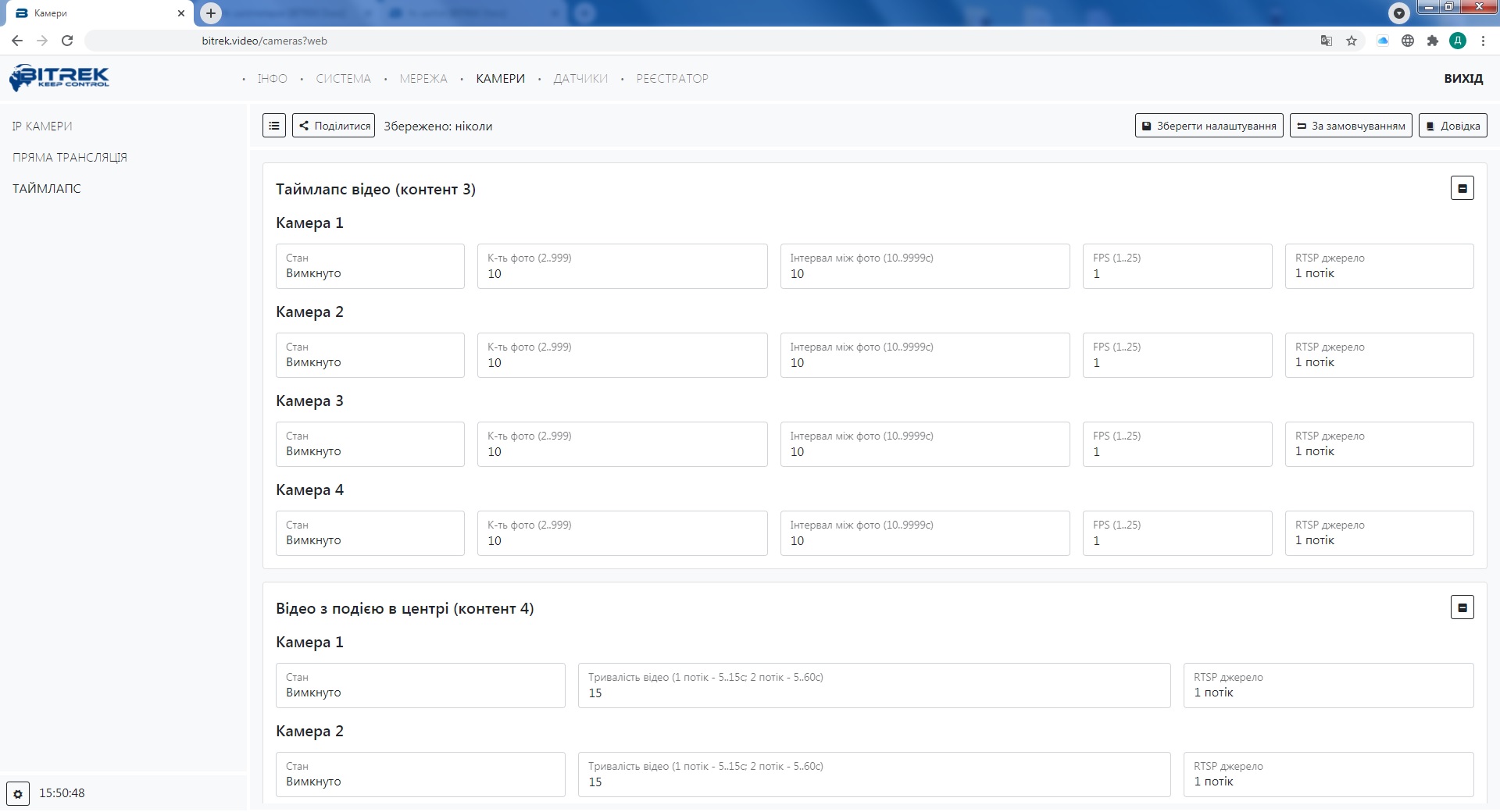Click FPS field for timelapse Камера 3

(x=1177, y=444)
